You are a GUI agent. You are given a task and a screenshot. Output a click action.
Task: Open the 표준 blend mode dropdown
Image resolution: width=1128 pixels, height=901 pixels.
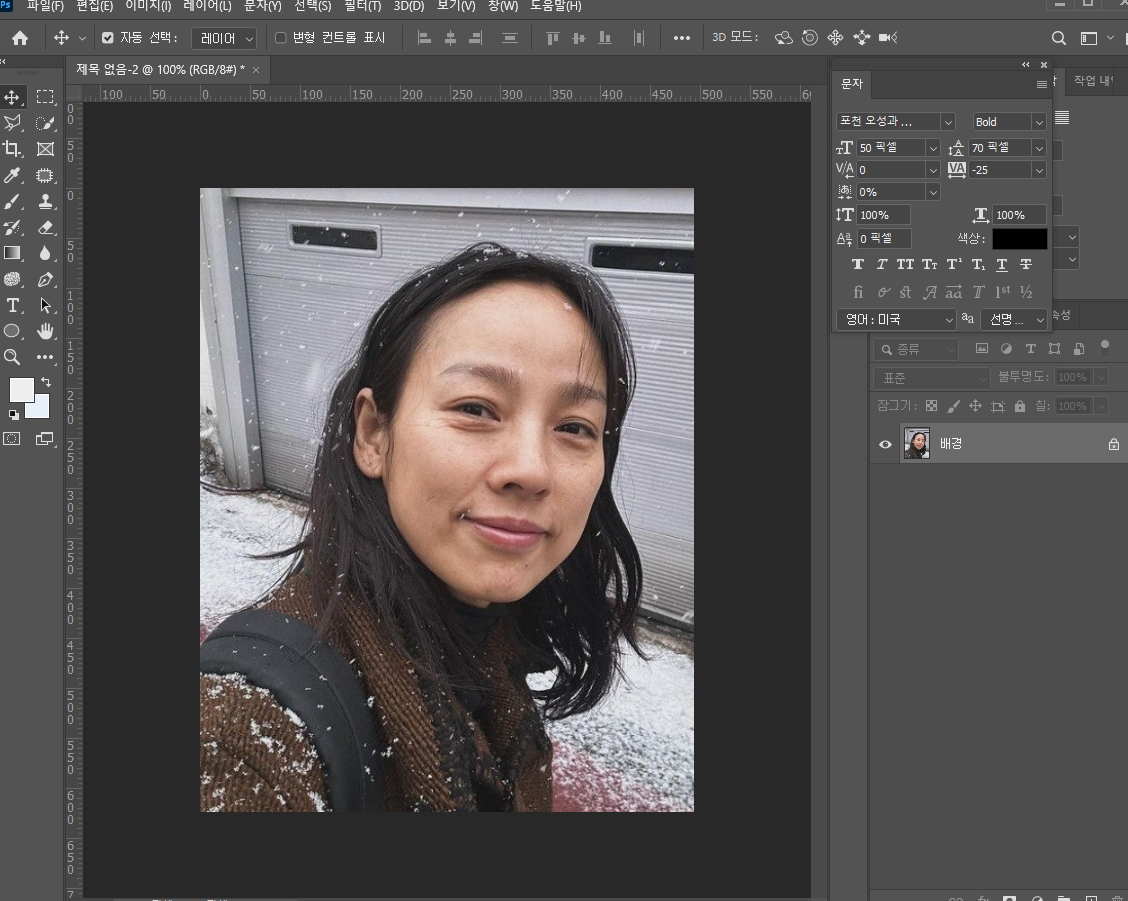click(x=932, y=378)
